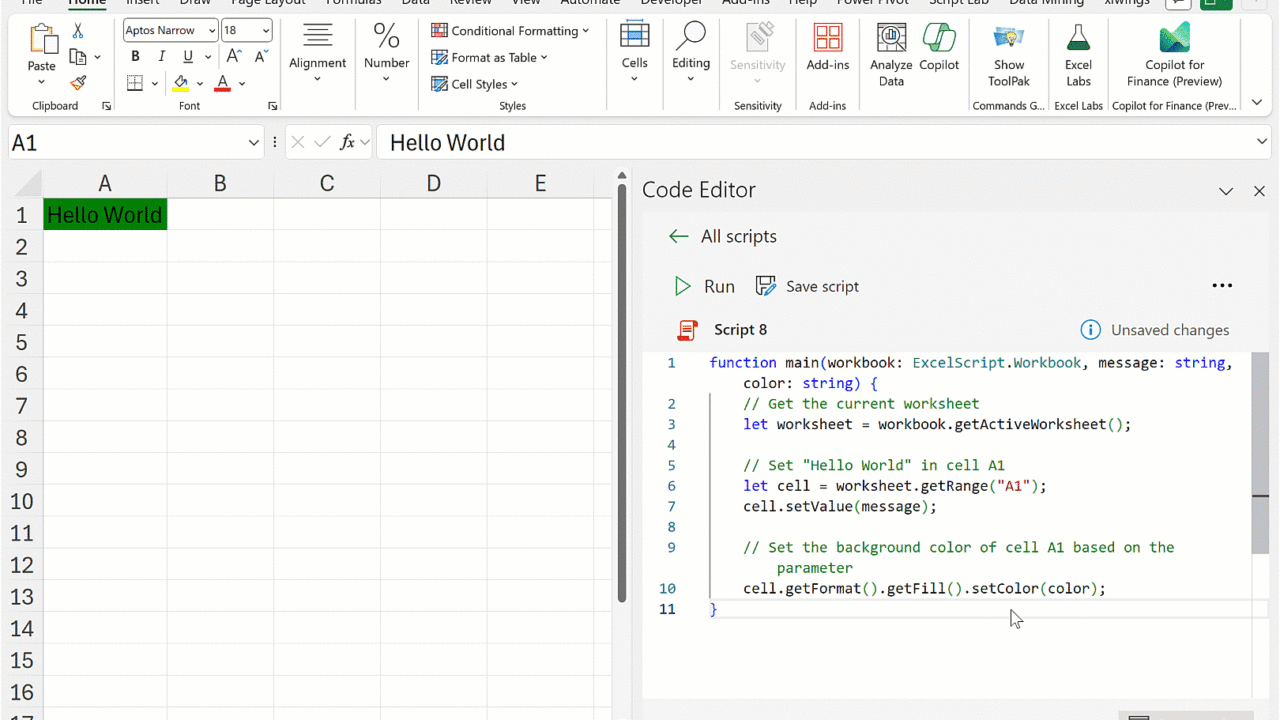
Task: Open Copilot for Finance (Preview)
Action: [1174, 56]
